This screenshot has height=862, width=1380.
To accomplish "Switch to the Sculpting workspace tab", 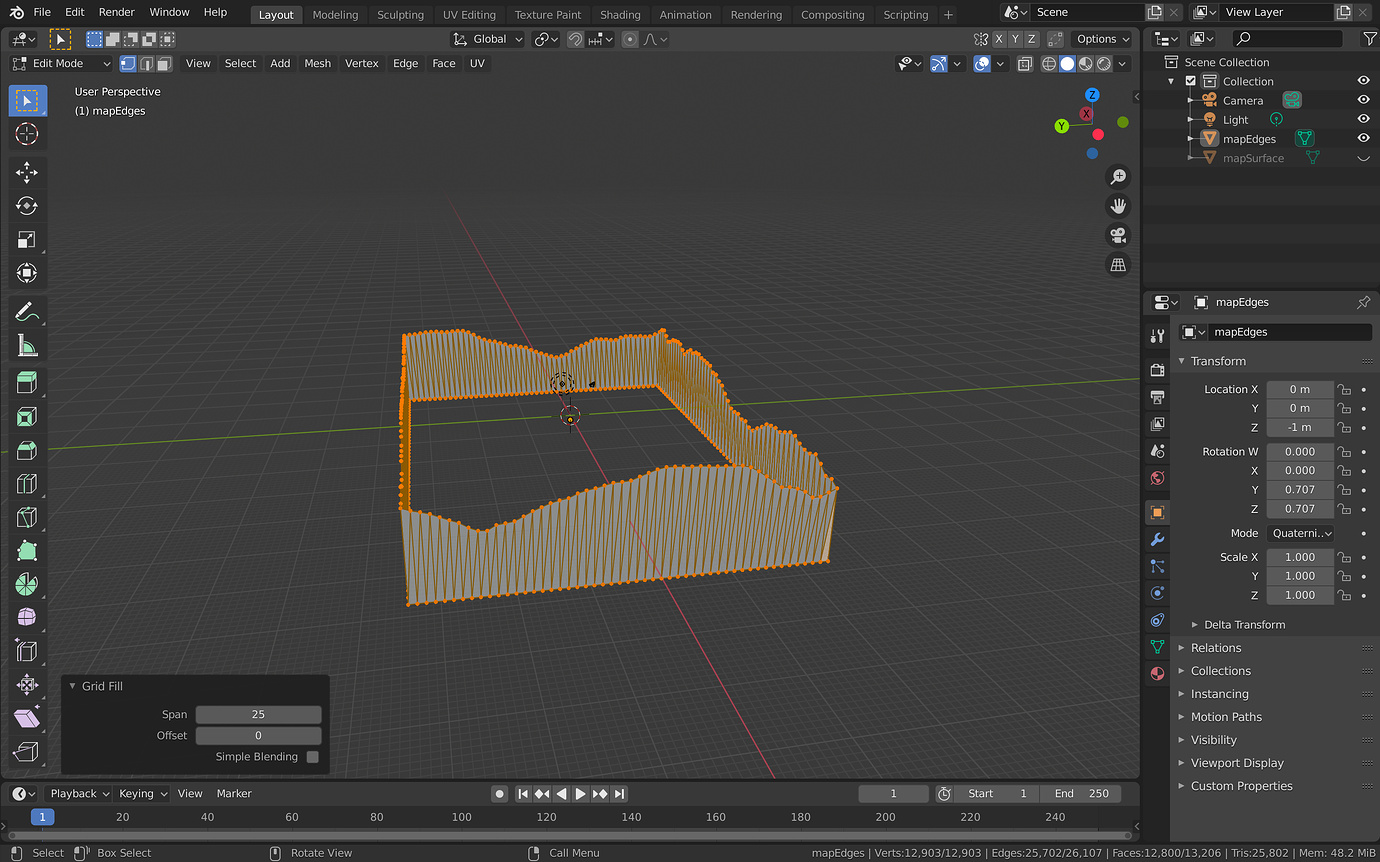I will pos(400,14).
